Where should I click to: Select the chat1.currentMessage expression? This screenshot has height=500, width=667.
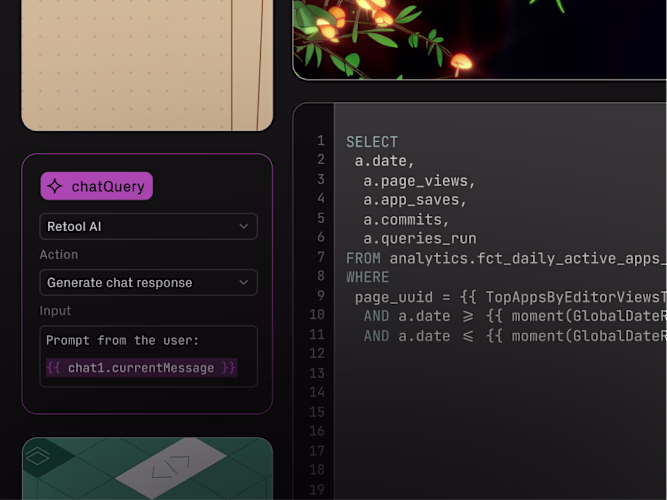coord(141,368)
